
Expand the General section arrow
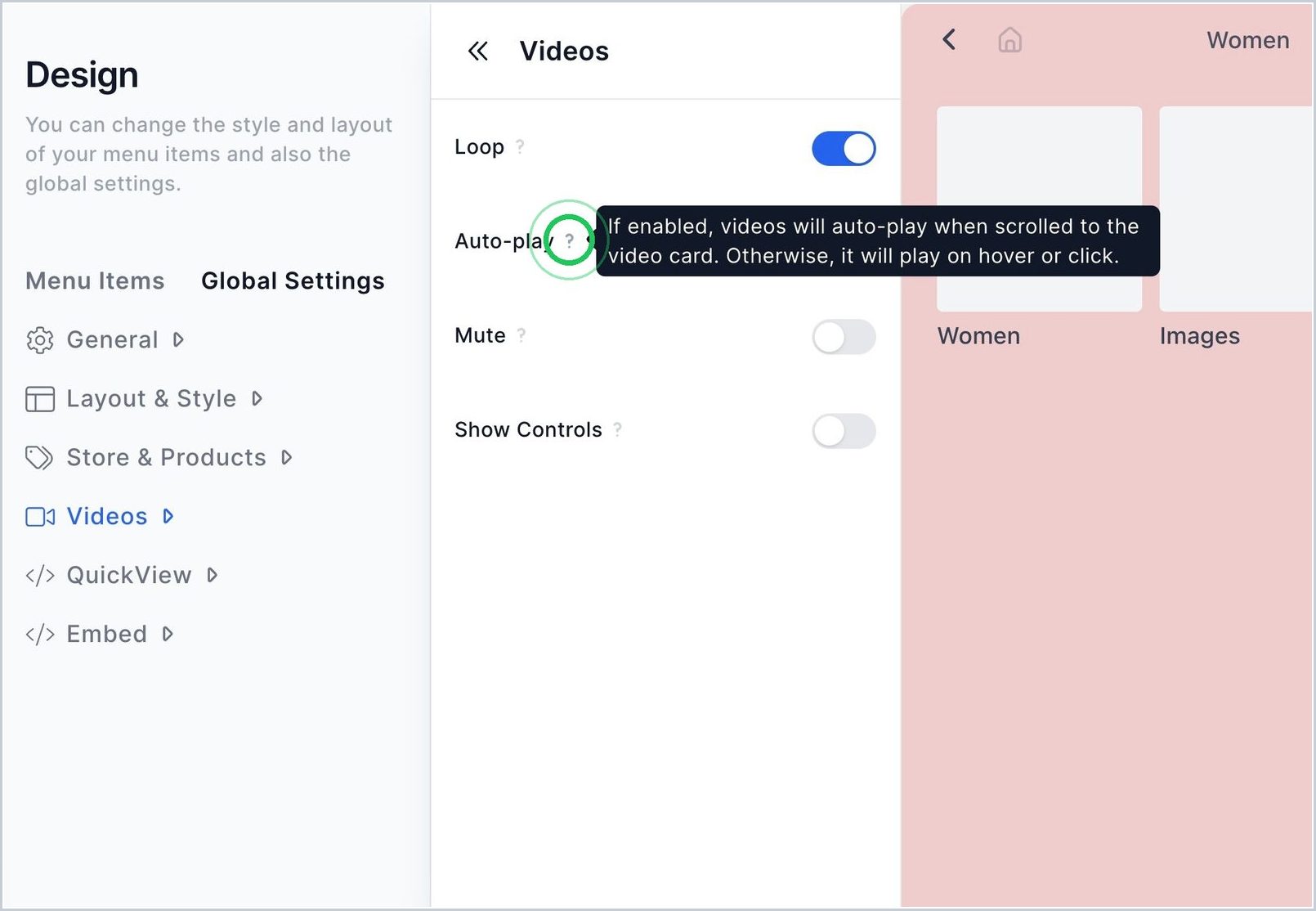[178, 339]
